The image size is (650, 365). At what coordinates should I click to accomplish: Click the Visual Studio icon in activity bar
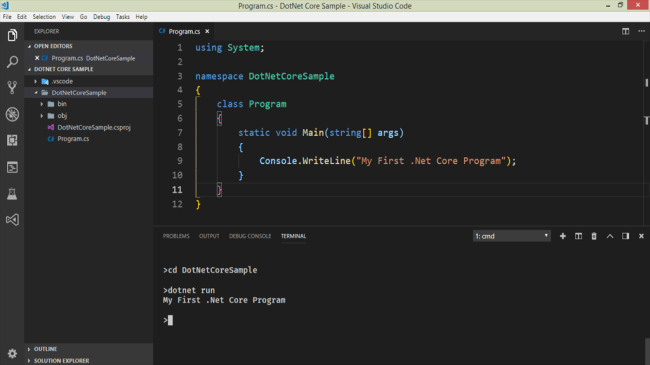click(x=12, y=219)
